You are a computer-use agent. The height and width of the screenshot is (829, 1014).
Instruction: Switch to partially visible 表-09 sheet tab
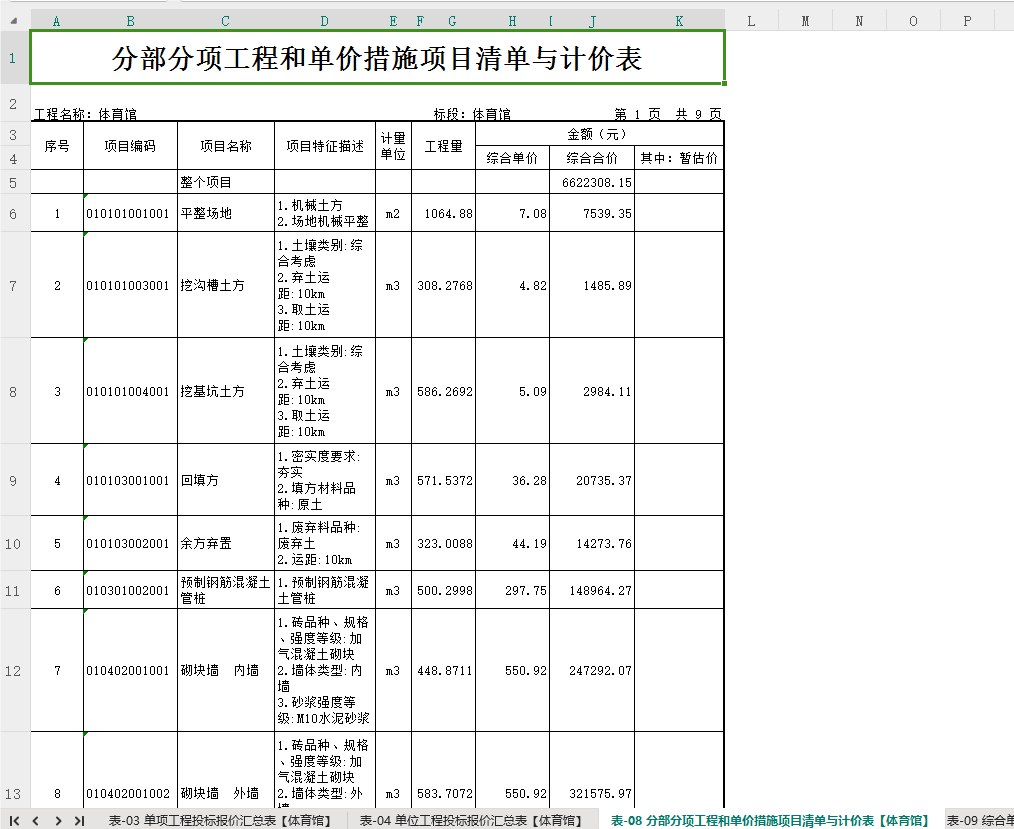tap(980, 821)
